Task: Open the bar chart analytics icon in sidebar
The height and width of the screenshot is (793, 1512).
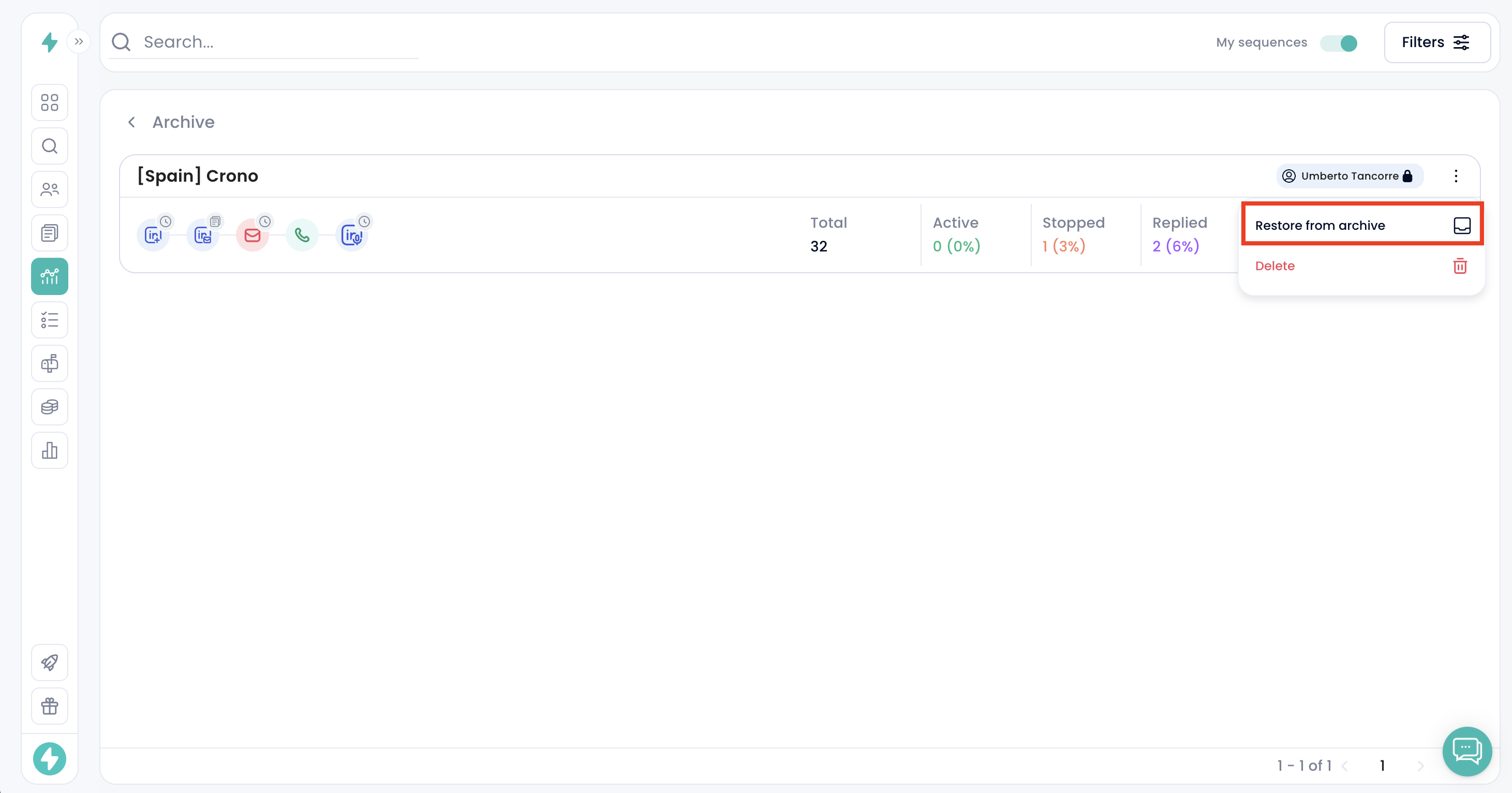Action: (x=49, y=450)
